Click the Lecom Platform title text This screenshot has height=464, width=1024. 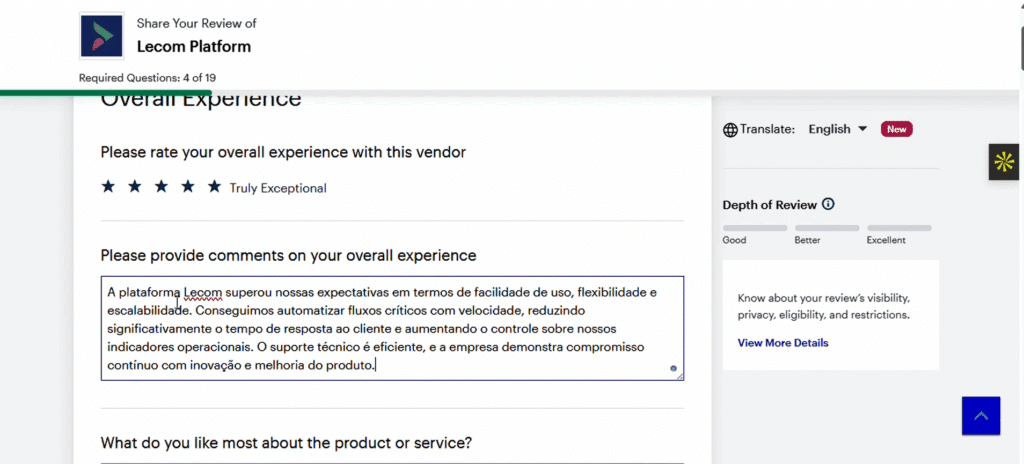click(x=194, y=46)
